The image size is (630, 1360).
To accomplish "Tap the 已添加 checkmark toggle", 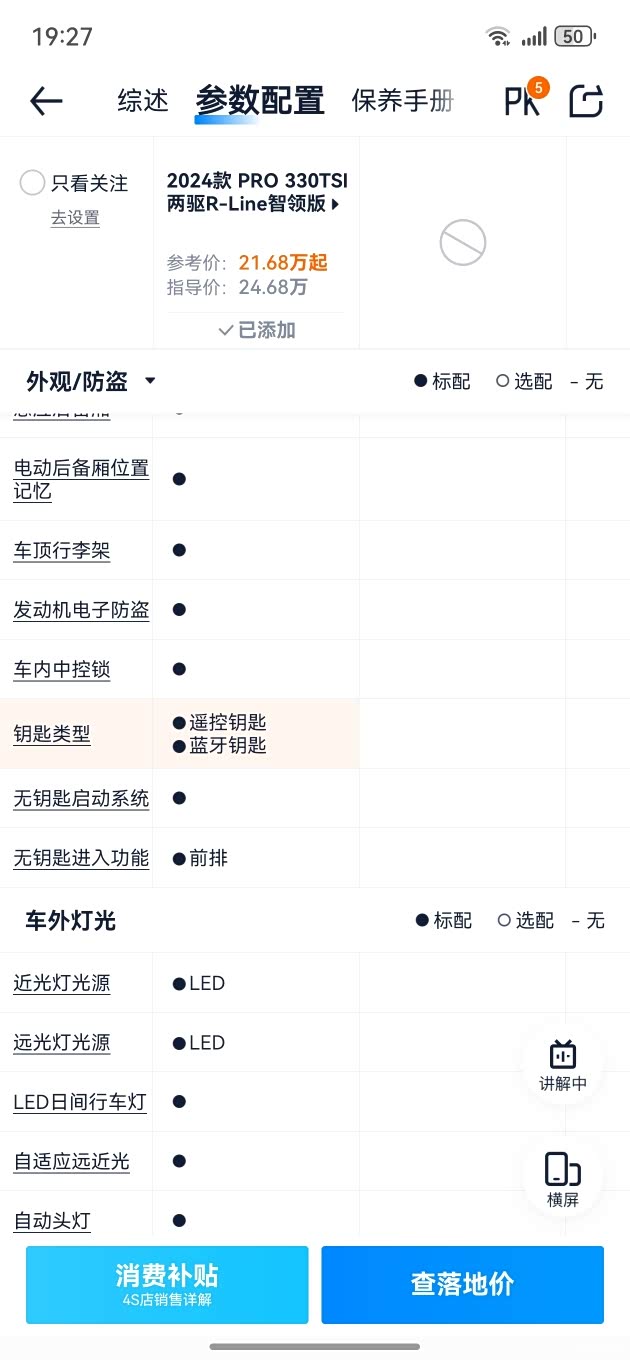I will click(257, 330).
